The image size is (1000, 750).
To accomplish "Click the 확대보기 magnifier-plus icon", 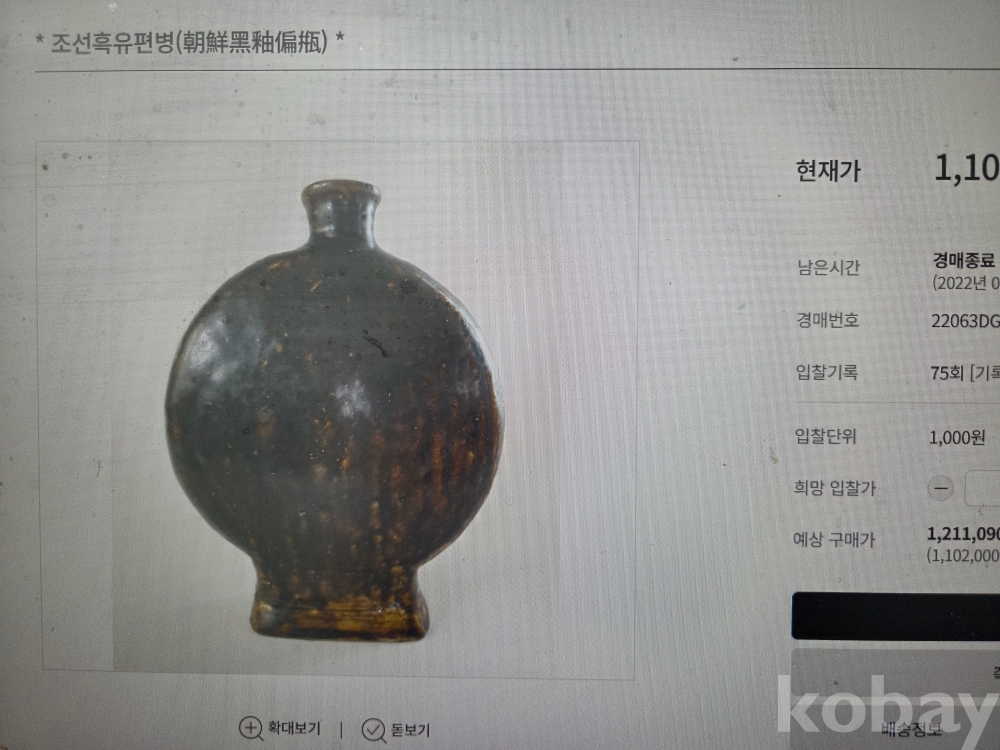I will (x=251, y=728).
